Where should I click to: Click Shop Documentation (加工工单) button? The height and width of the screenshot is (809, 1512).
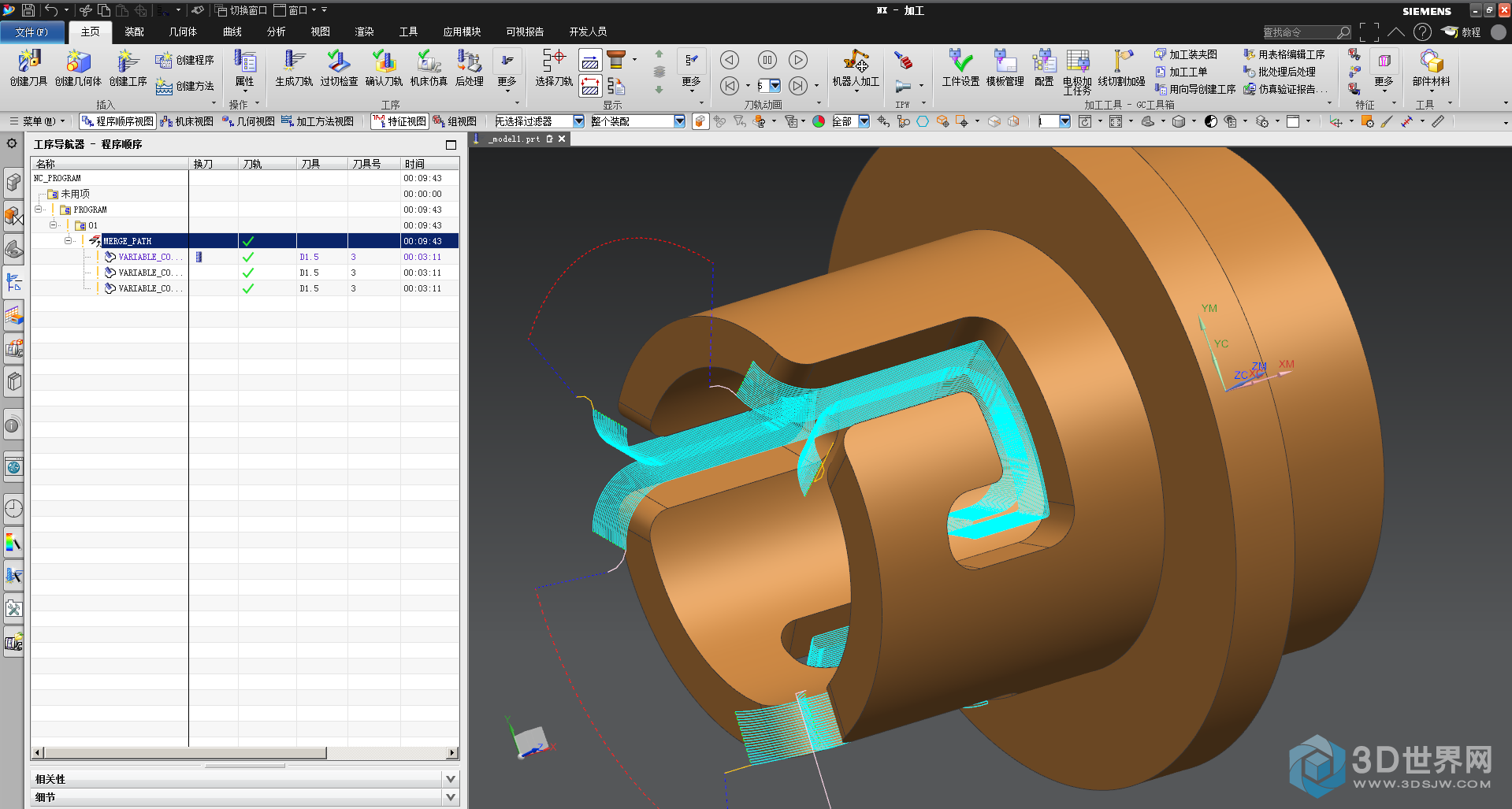[x=1181, y=72]
